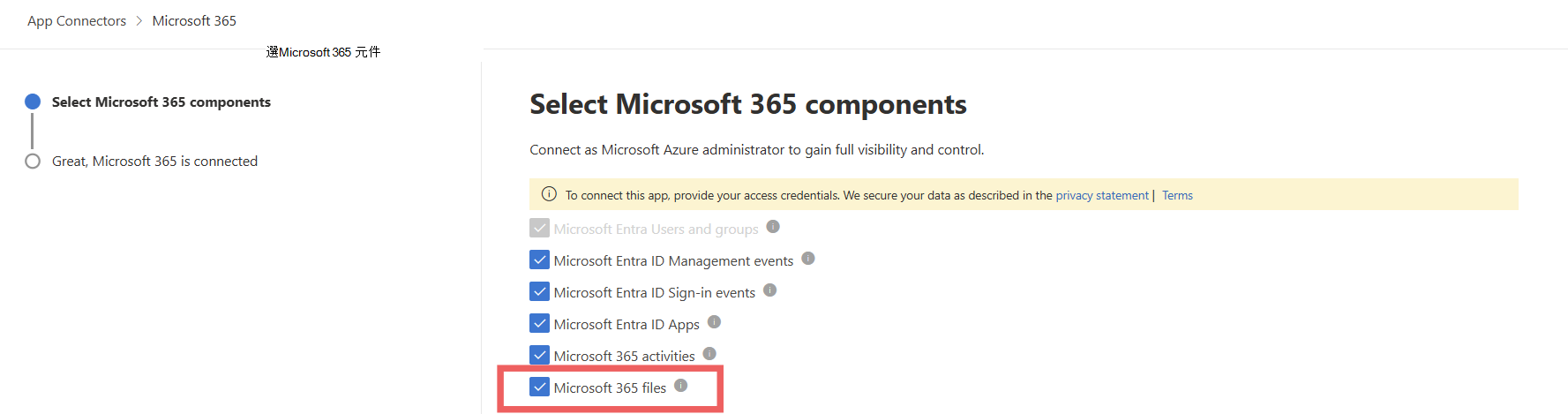
Task: Click the info icon in yellow credentials banner
Action: 549,194
